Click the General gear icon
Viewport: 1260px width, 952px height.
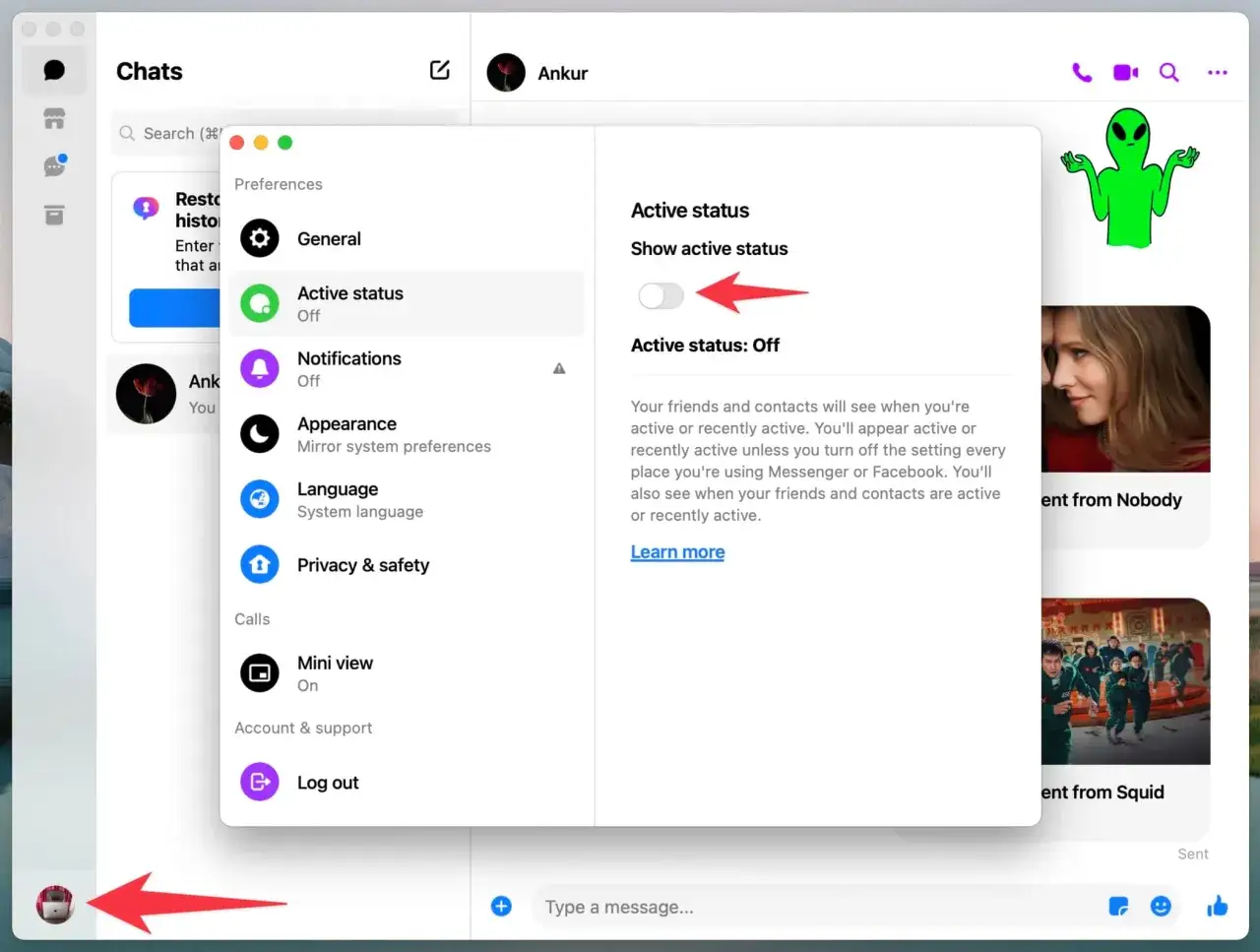pos(260,238)
